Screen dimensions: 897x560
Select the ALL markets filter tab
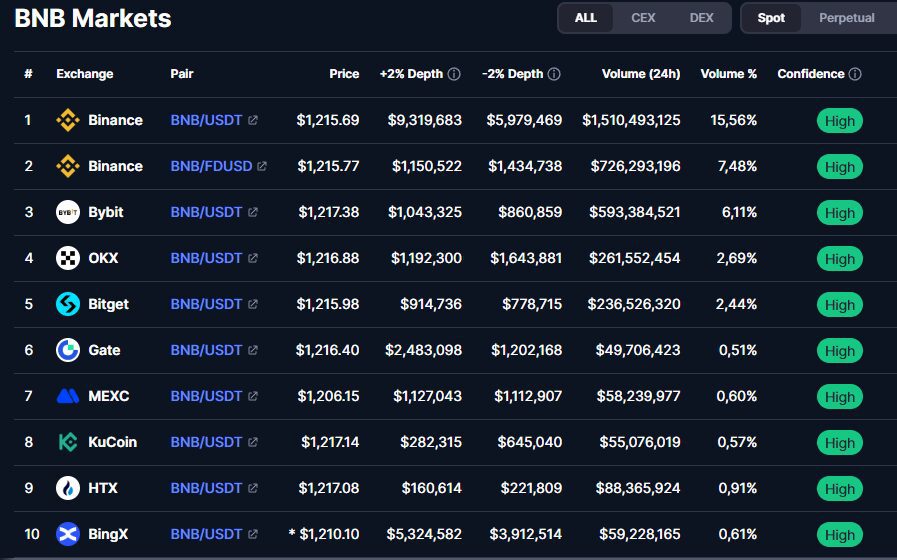pos(585,18)
